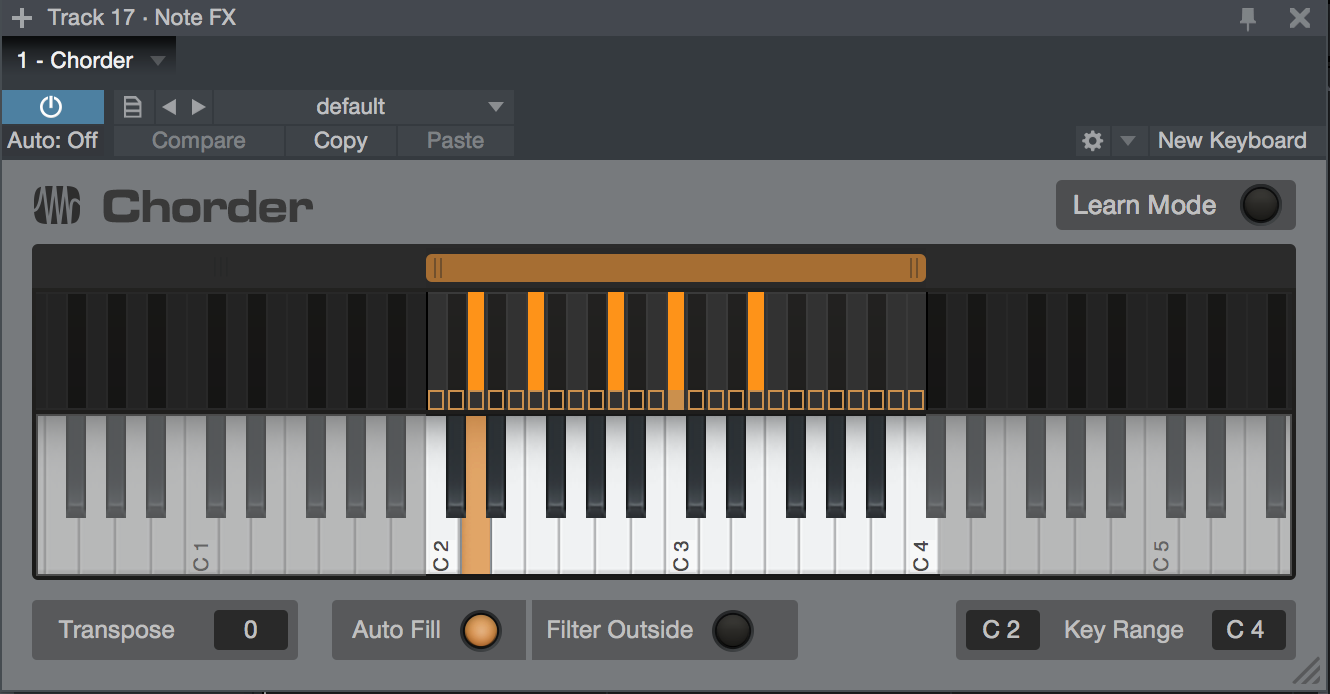Click the PreSonus waveform logo
Image resolution: width=1330 pixels, height=694 pixels.
coord(57,207)
